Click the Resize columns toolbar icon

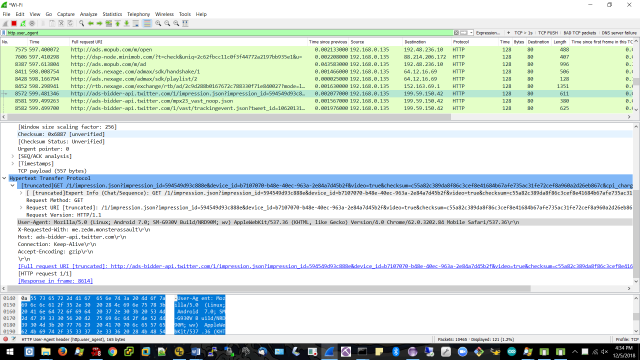(x=185, y=24)
